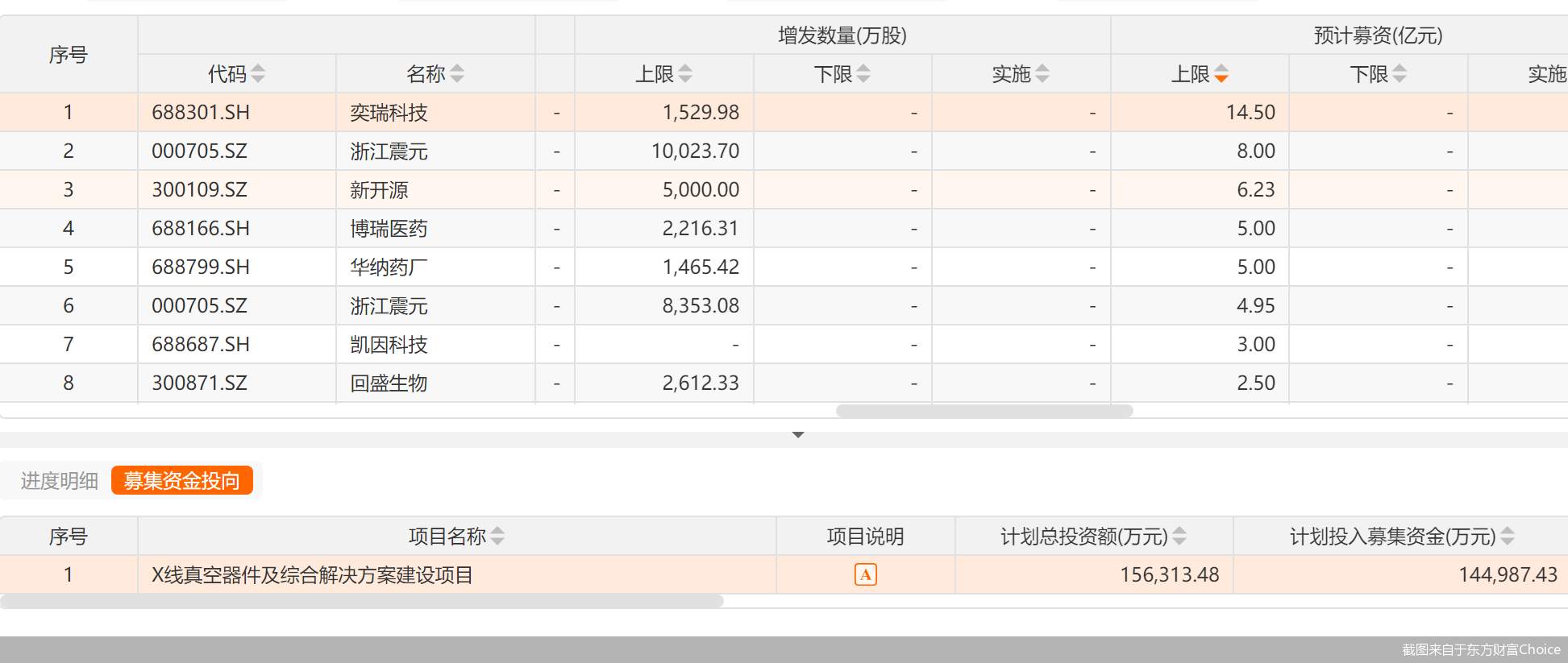Image resolution: width=1568 pixels, height=663 pixels.
Task: Click the 4.95 fundraising cell
Action: [1200, 306]
